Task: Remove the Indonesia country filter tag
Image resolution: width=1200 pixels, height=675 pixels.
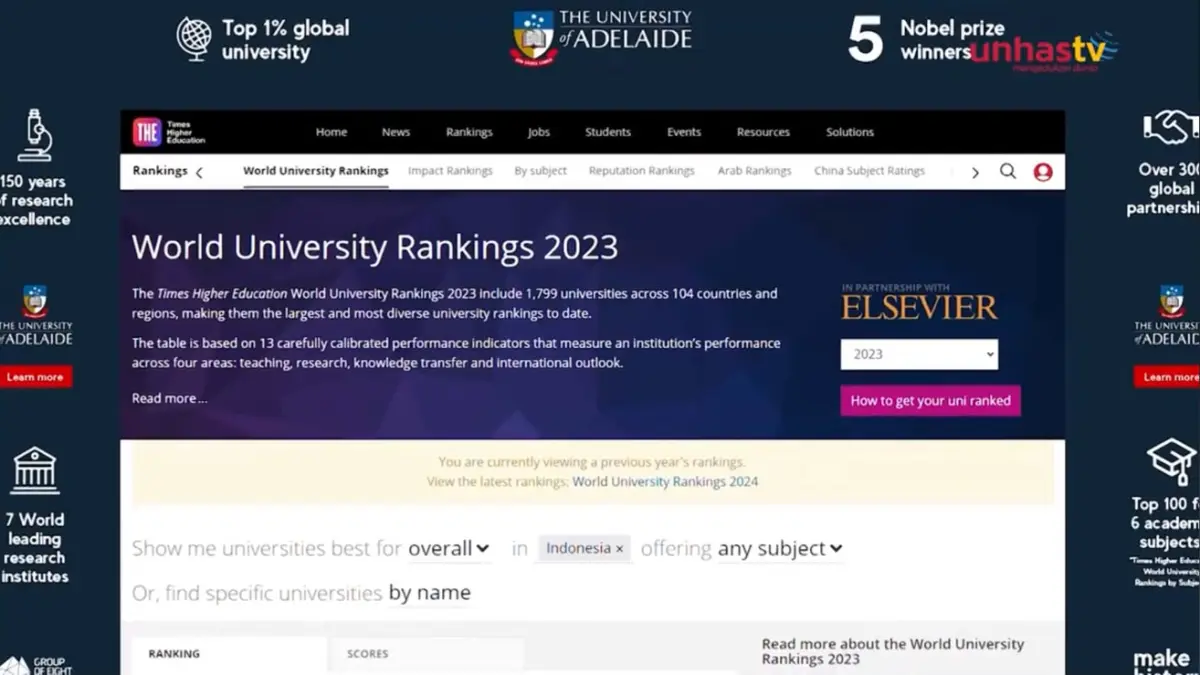Action: (x=619, y=549)
